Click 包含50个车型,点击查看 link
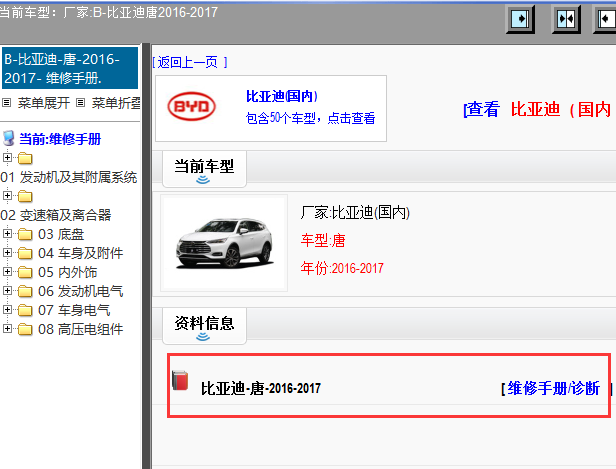This screenshot has width=616, height=469. click(310, 118)
